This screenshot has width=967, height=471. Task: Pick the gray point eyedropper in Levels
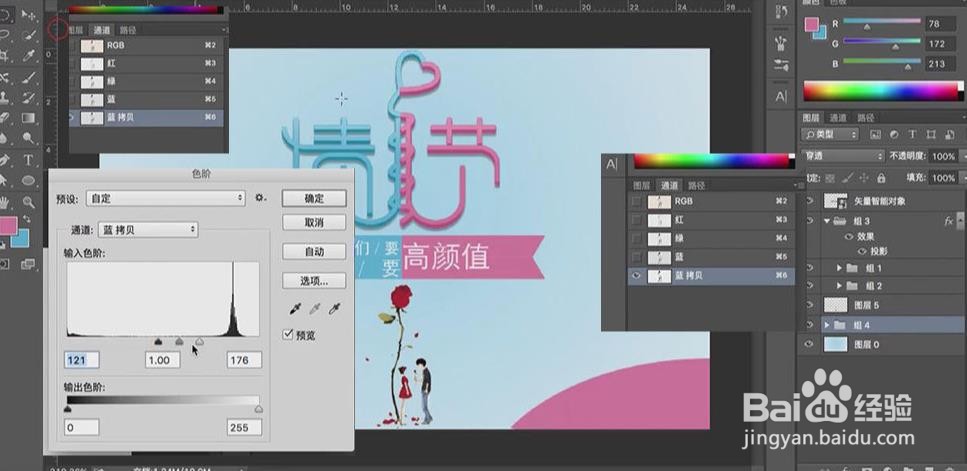point(315,308)
